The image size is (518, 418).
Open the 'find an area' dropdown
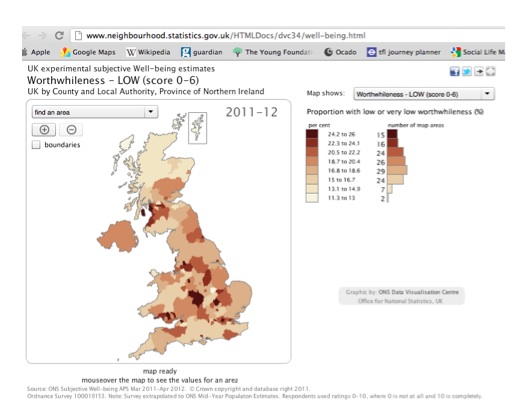(95, 112)
